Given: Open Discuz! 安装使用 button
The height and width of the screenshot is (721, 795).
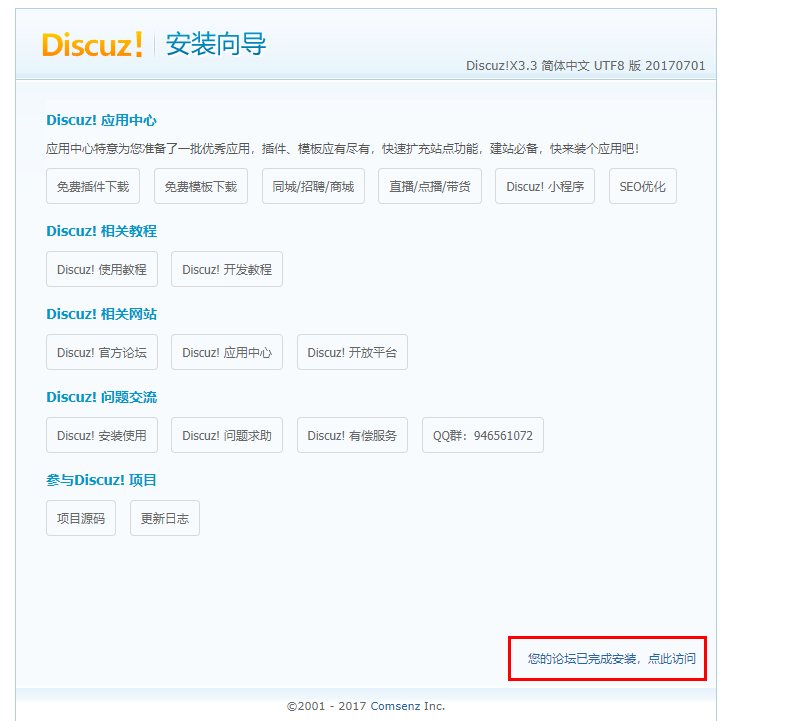Looking at the screenshot, I should 102,435.
